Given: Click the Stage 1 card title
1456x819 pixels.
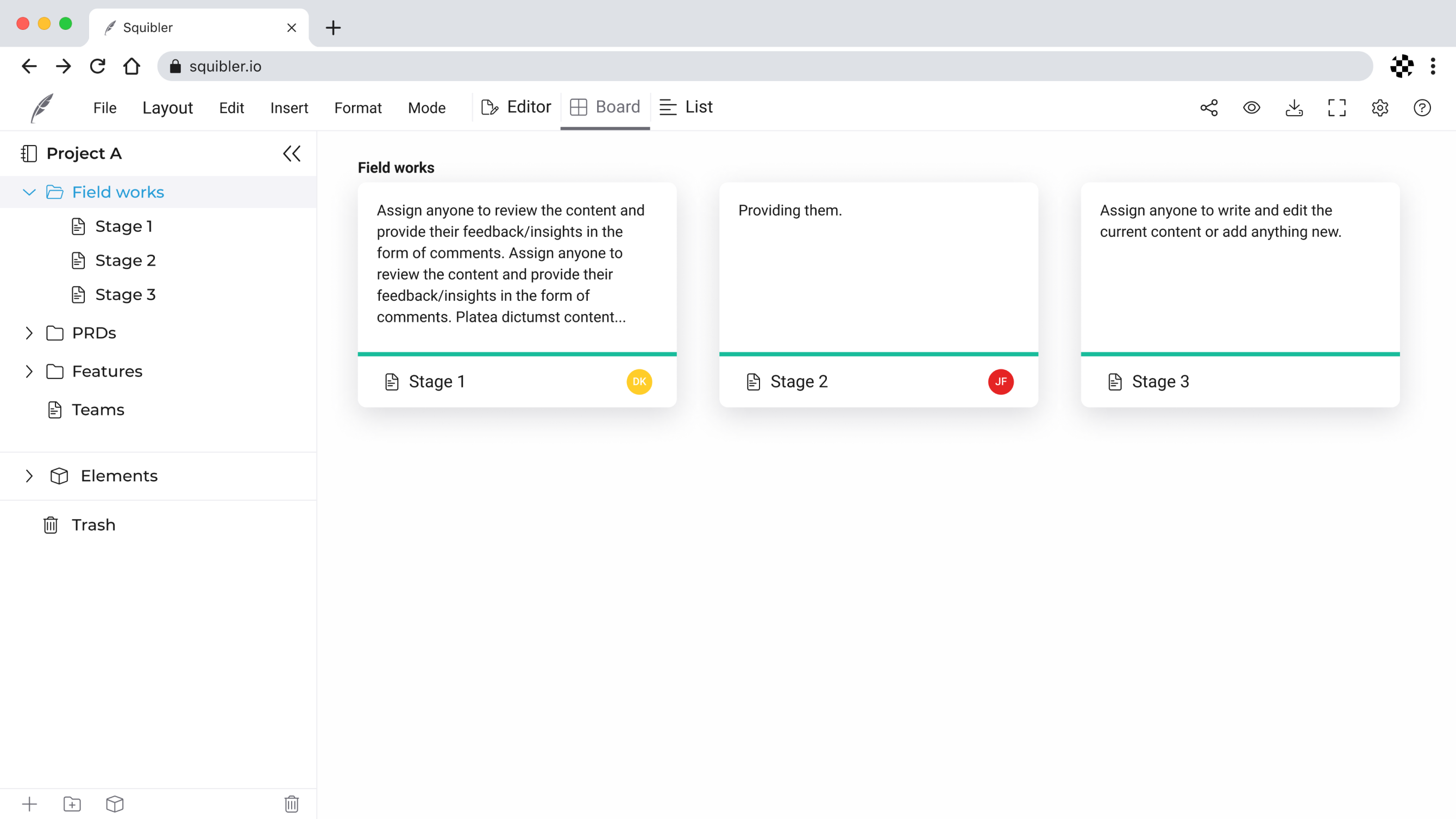Looking at the screenshot, I should point(436,381).
